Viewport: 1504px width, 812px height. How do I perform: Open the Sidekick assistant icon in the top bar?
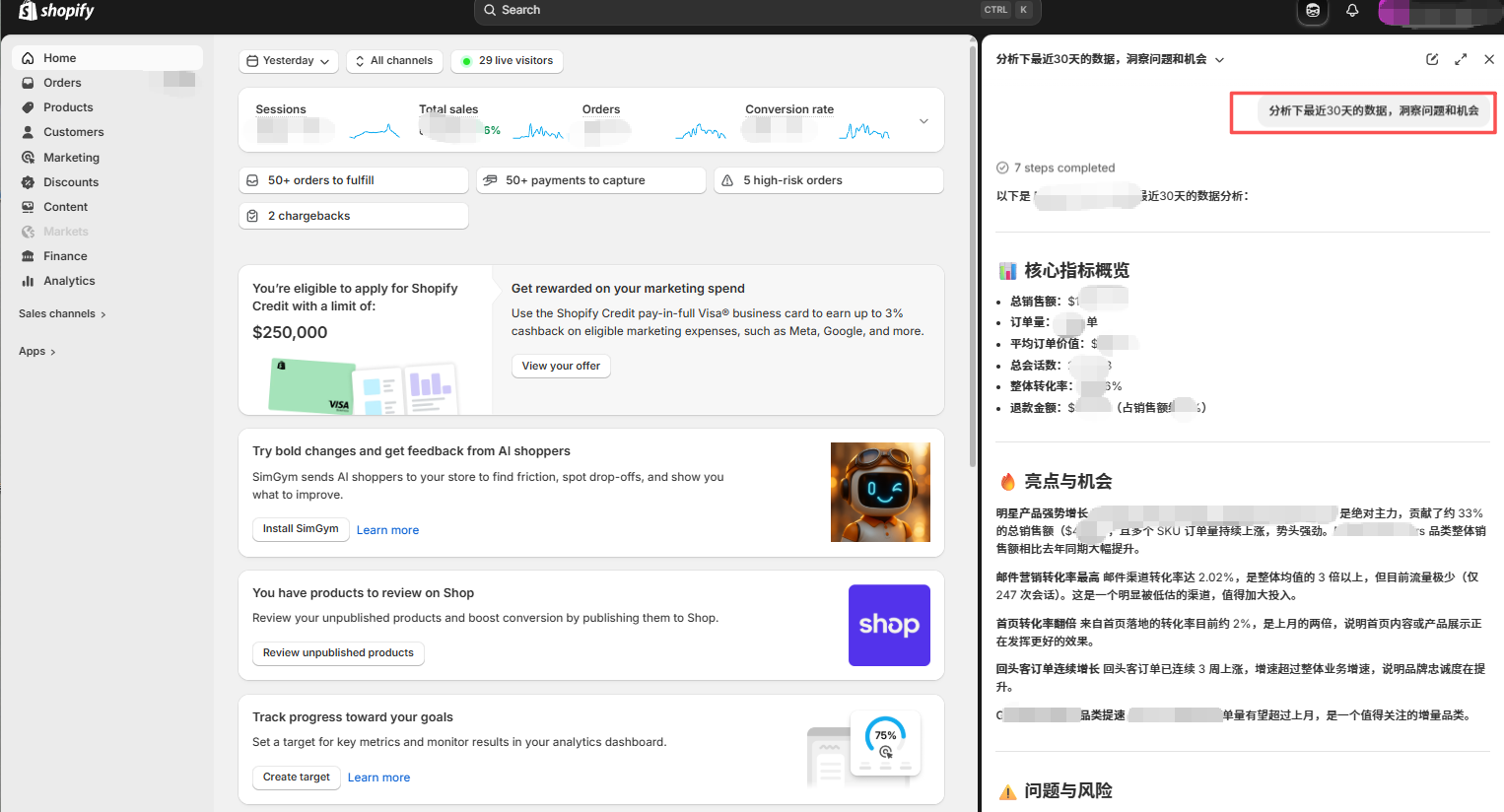click(x=1313, y=11)
